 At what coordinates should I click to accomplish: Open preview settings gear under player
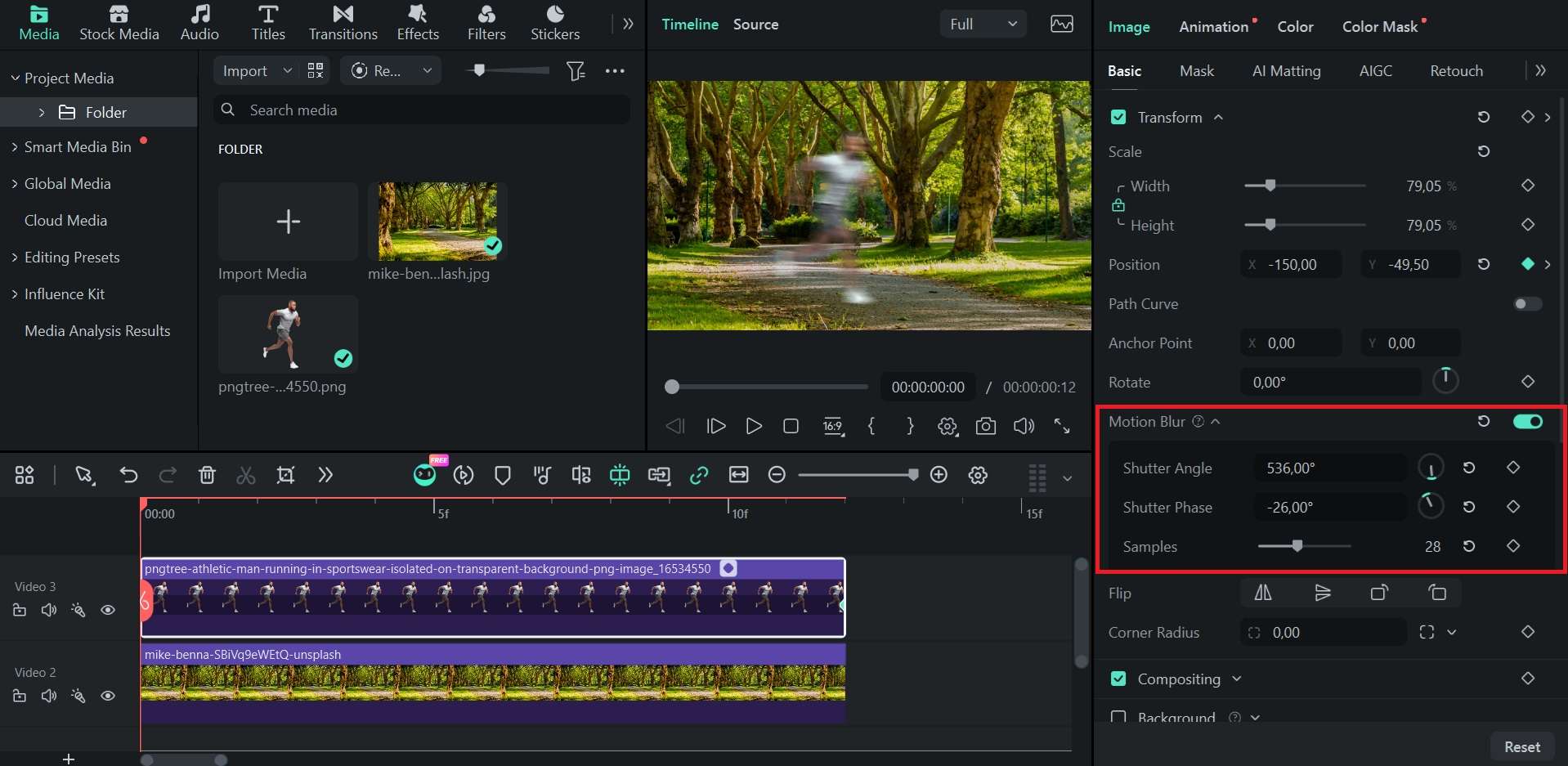coord(948,426)
